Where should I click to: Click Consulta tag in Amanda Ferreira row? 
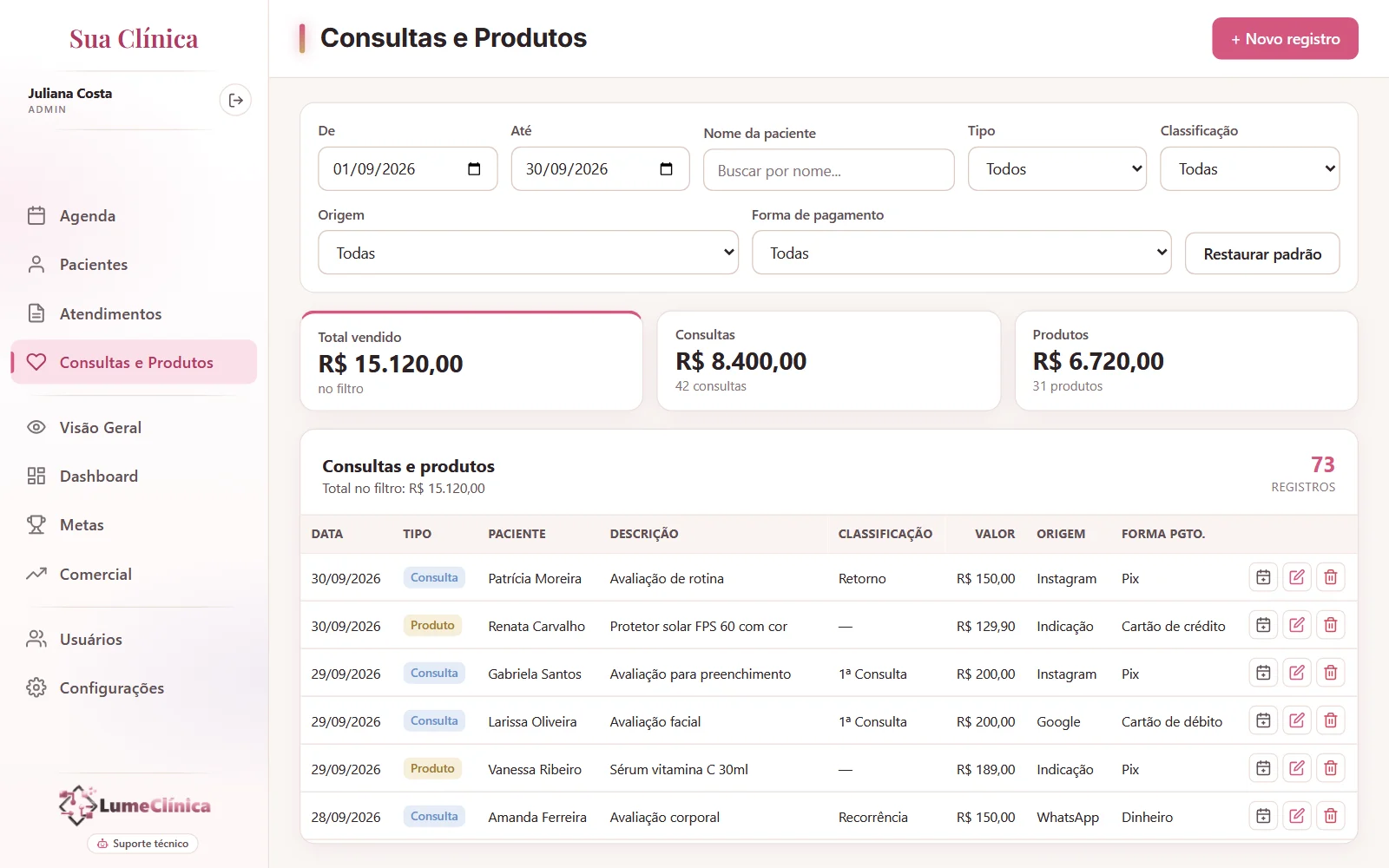434,816
